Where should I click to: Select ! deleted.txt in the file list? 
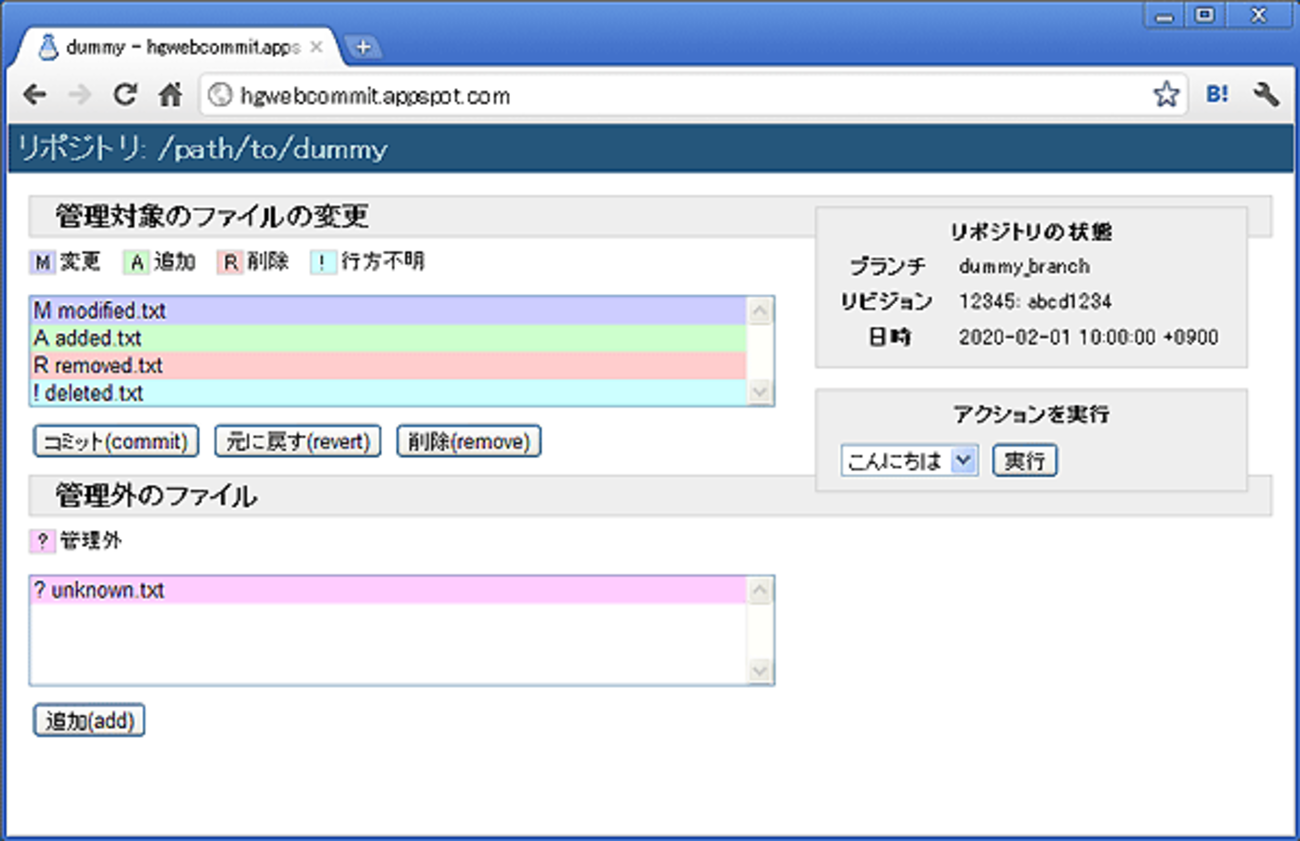(x=388, y=392)
